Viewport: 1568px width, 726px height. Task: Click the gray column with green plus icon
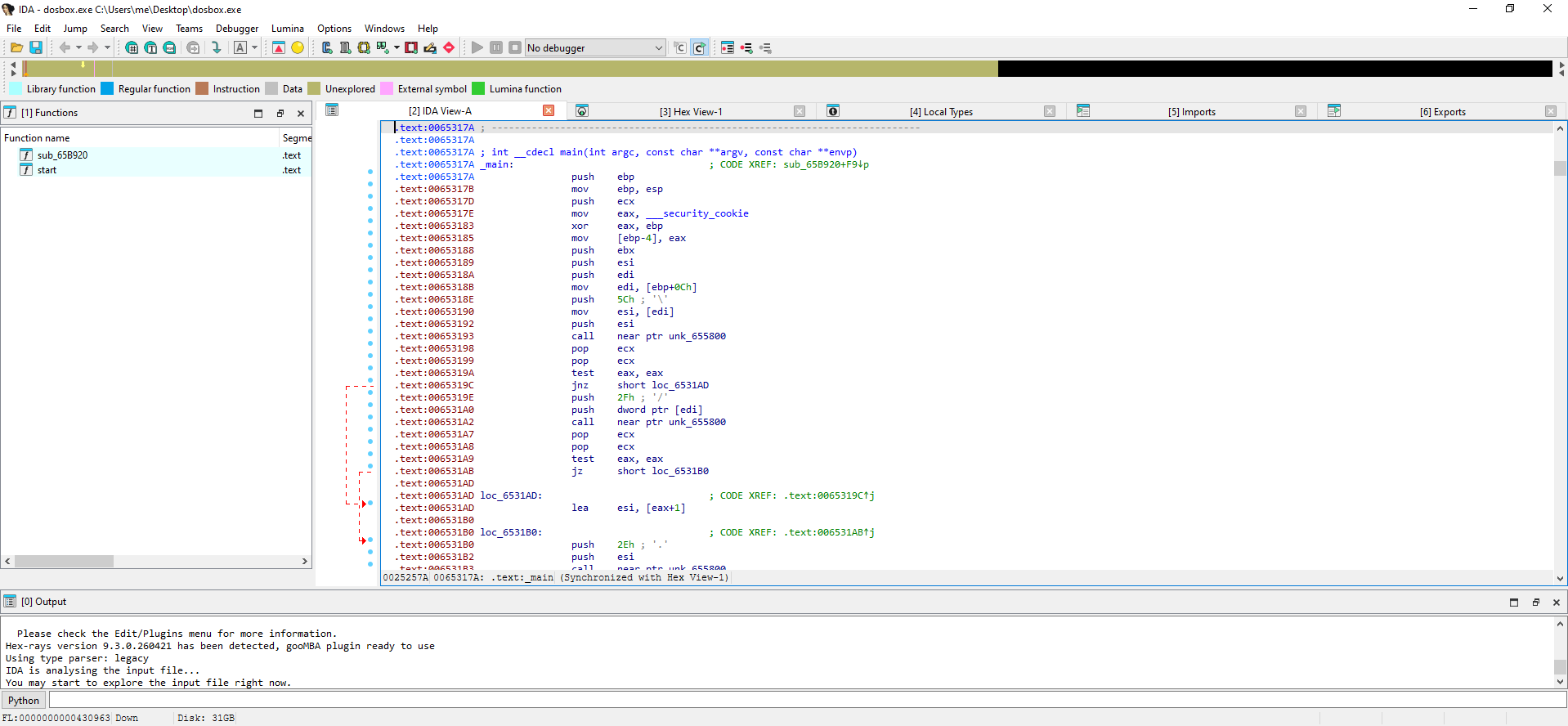coord(345,47)
